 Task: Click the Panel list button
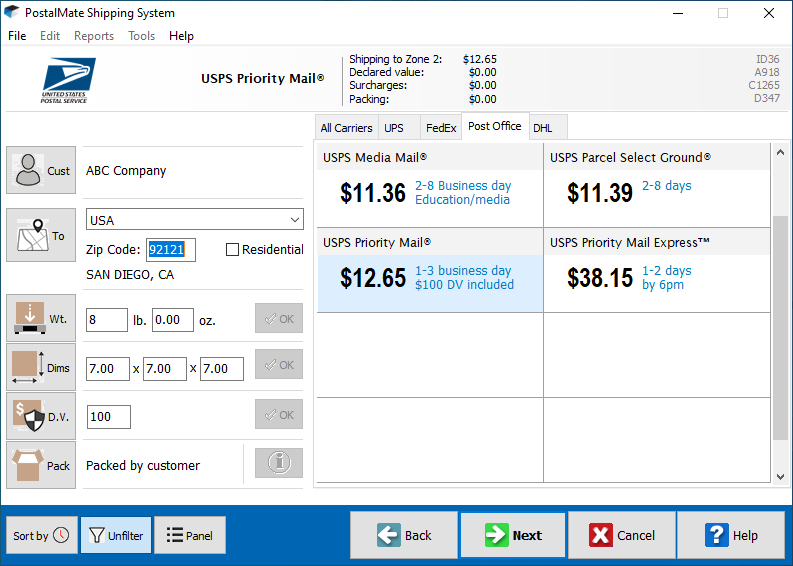pos(190,535)
